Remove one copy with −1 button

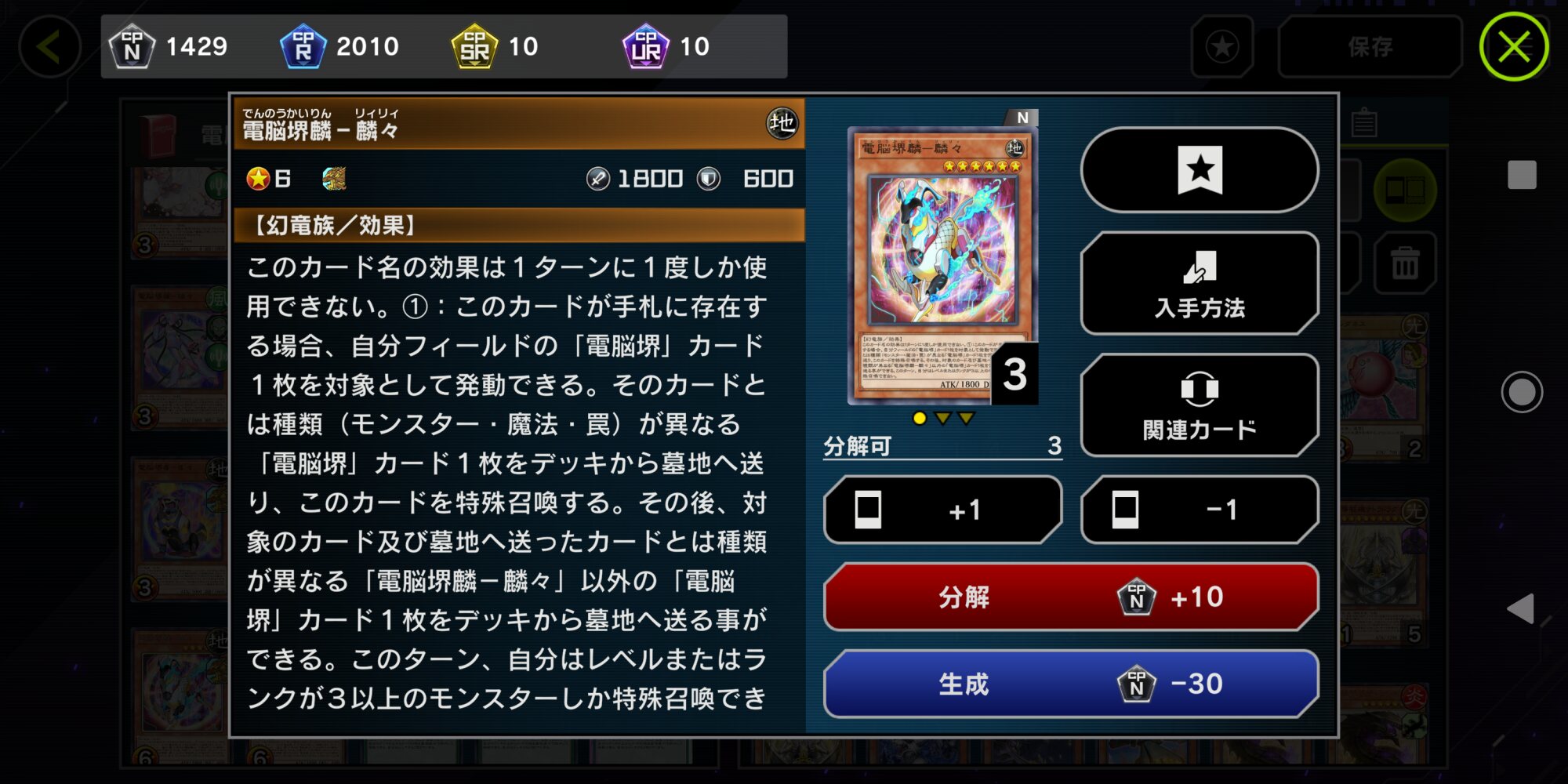(1200, 510)
